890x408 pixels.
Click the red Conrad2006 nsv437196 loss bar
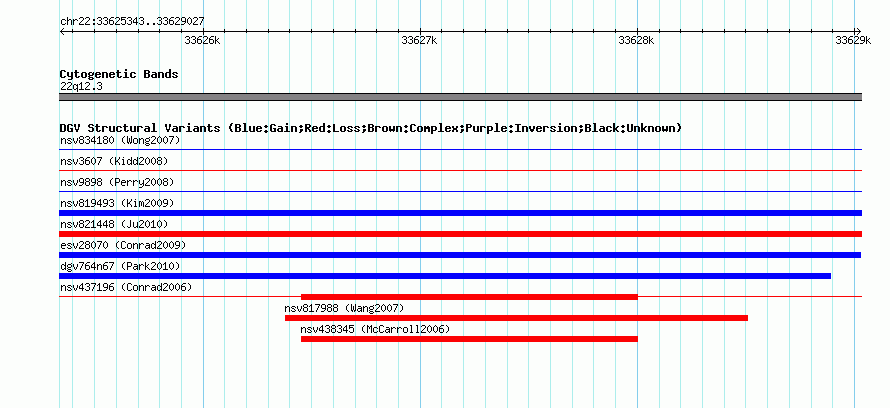point(469,297)
